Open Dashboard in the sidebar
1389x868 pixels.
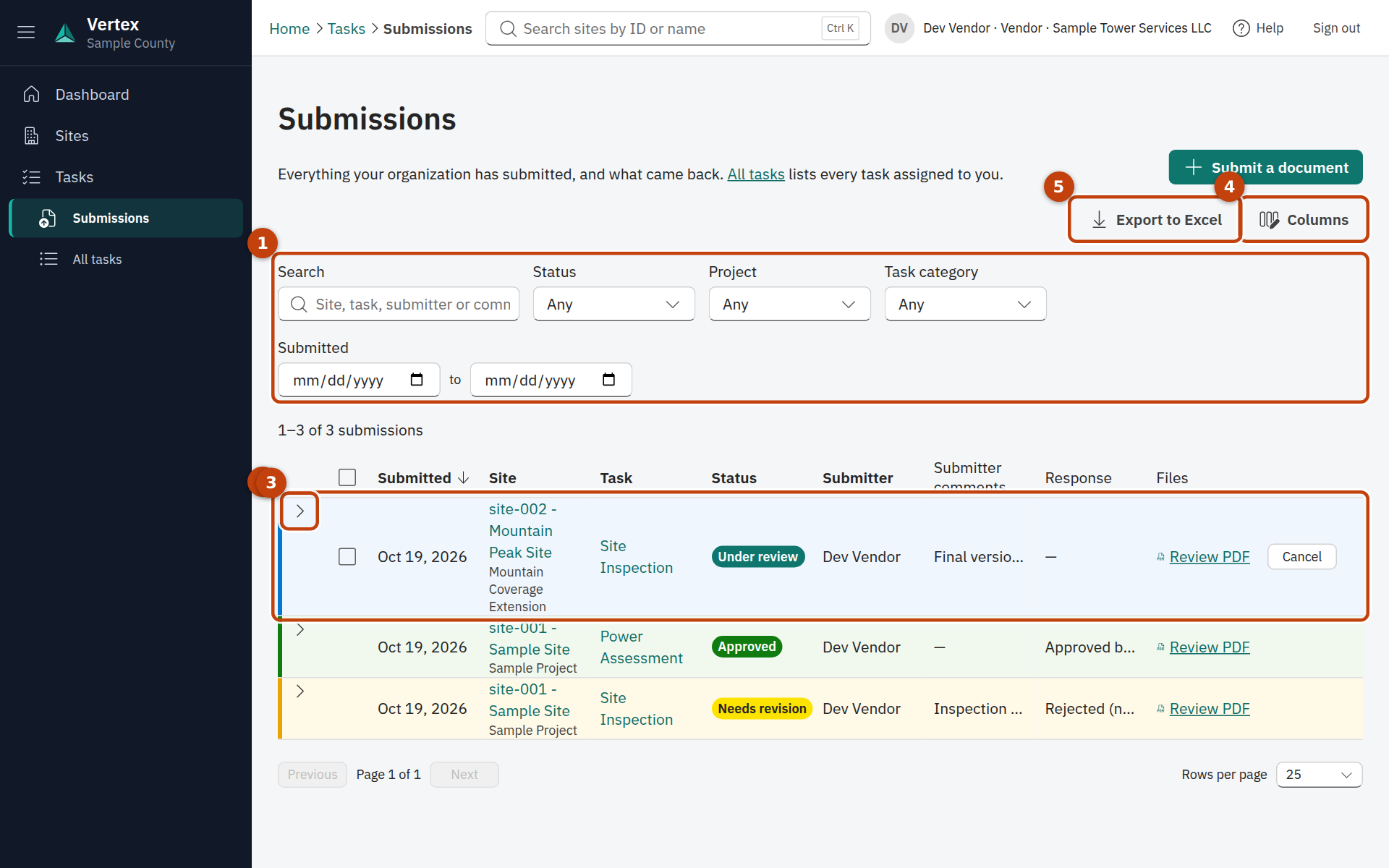coord(126,95)
